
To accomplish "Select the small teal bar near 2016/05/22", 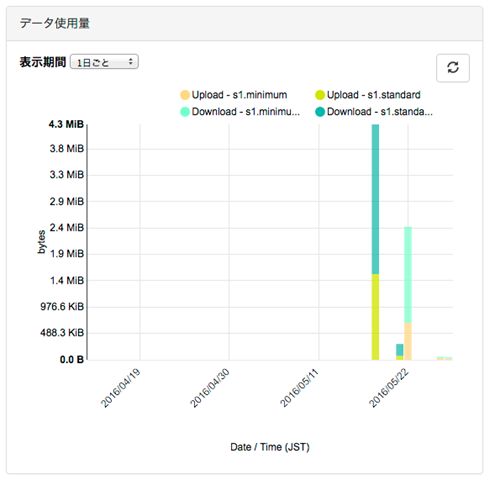I will click(400, 350).
